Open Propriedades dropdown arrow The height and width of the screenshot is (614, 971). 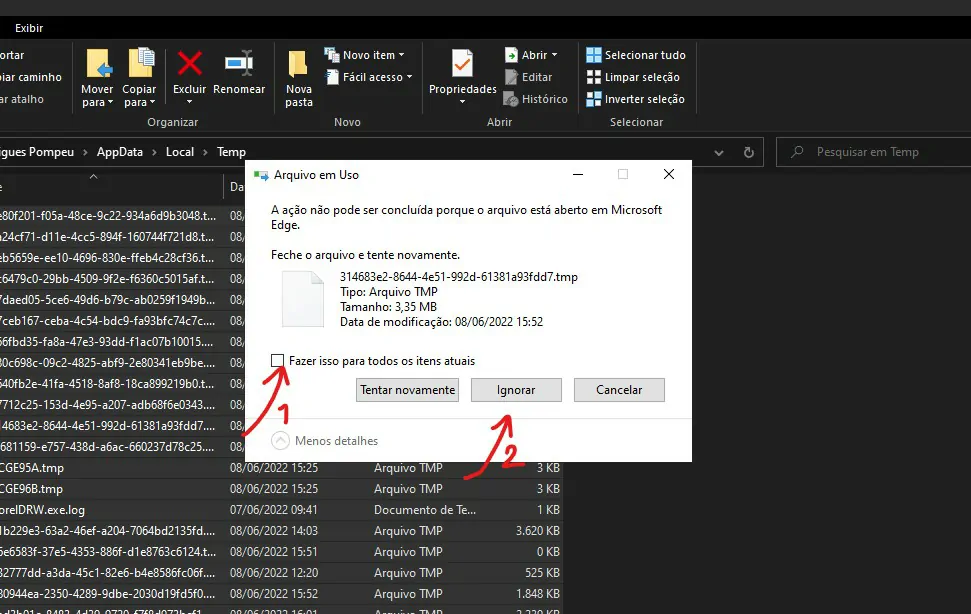point(462,102)
